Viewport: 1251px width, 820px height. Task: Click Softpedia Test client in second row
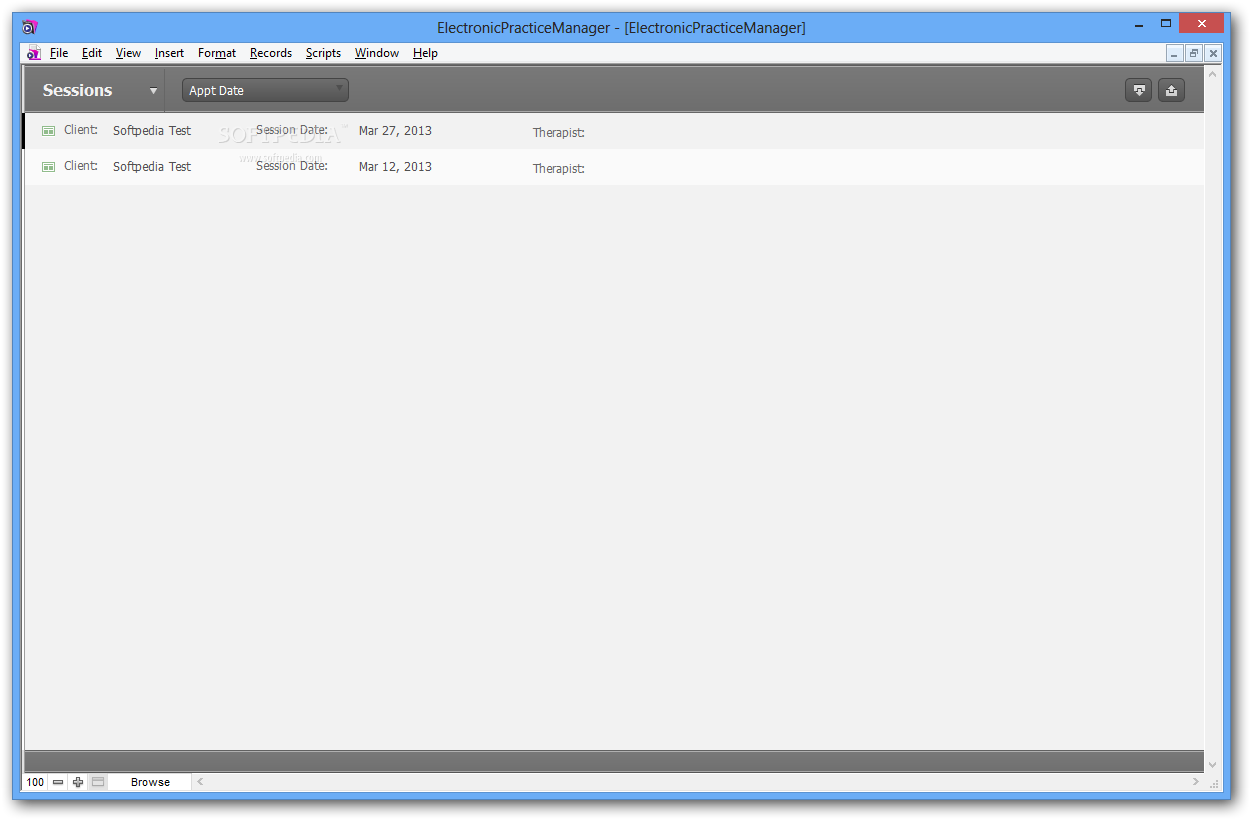pos(152,167)
